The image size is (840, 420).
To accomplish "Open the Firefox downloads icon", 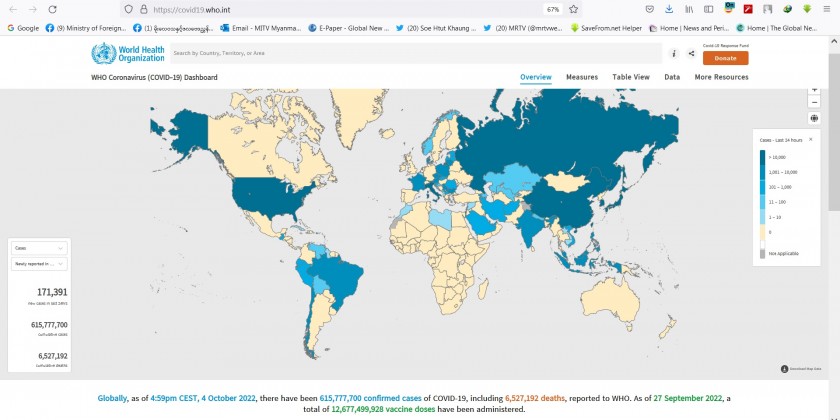I will tap(667, 9).
